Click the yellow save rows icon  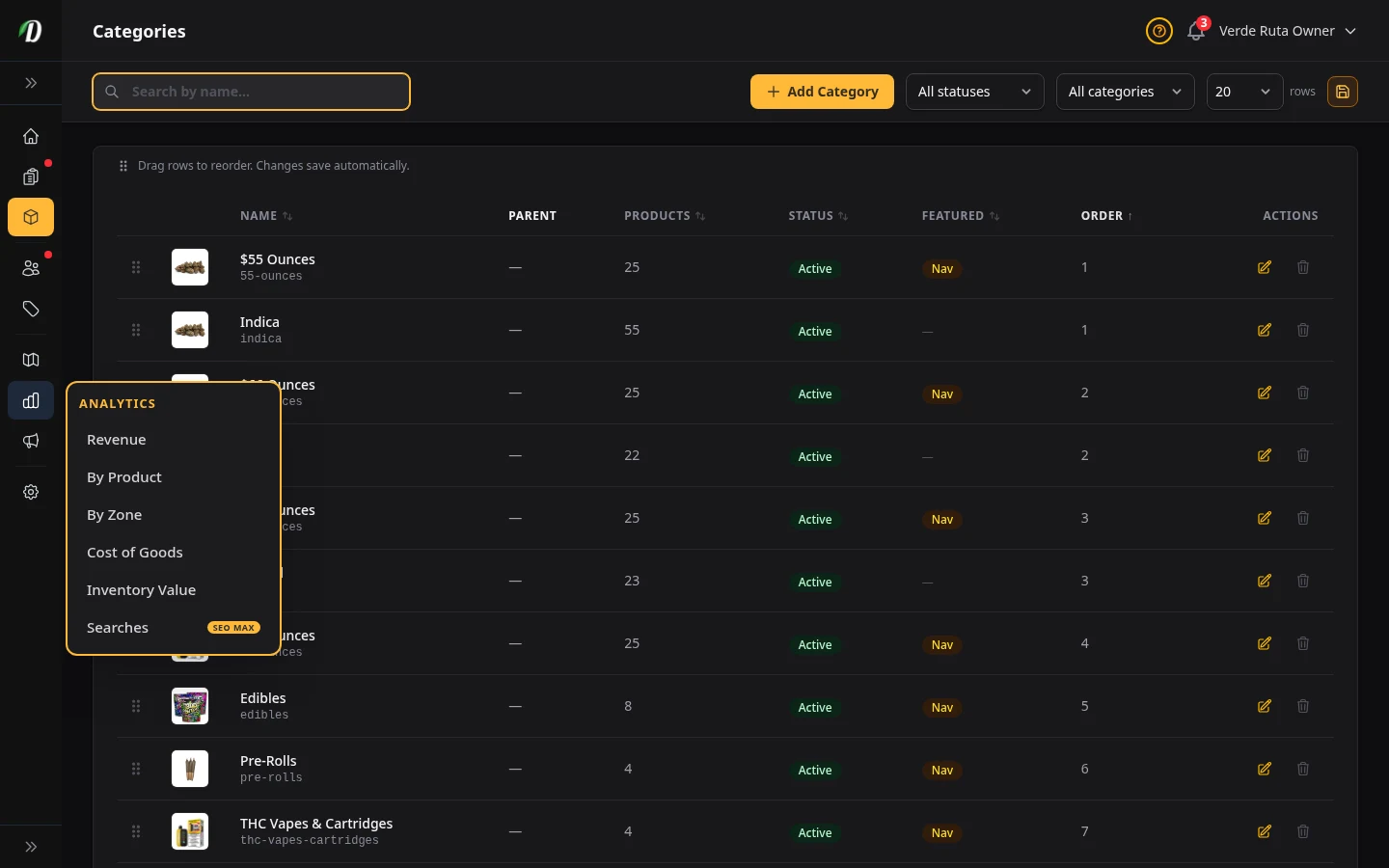[x=1343, y=92]
